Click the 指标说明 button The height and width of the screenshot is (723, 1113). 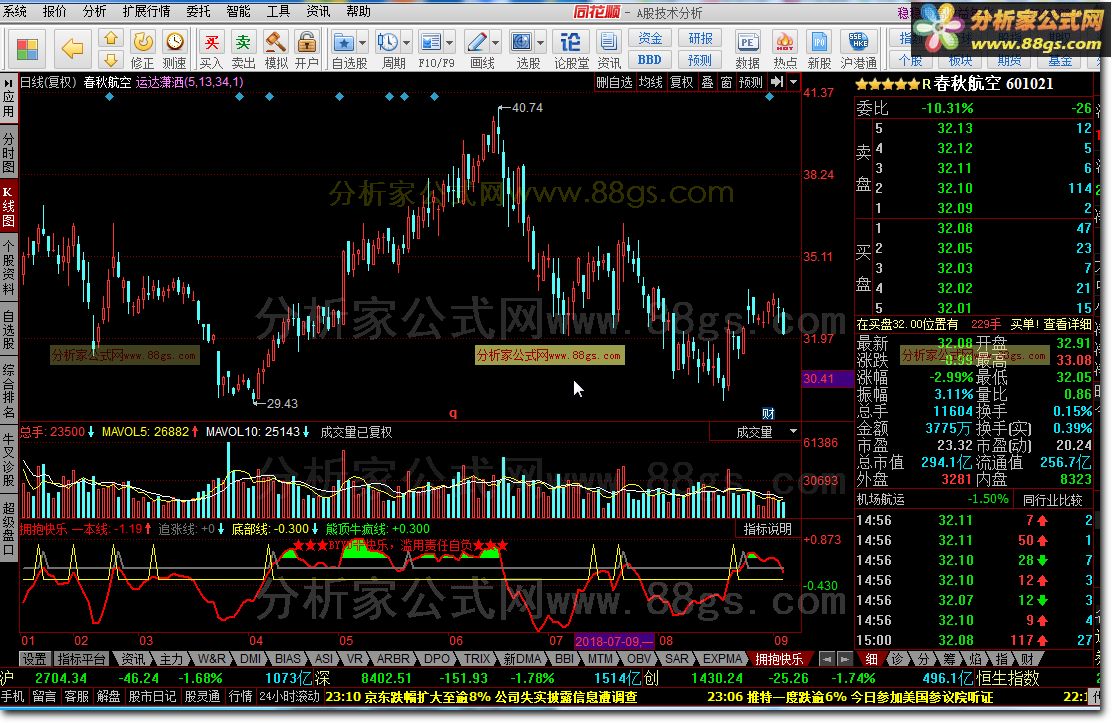coord(767,529)
